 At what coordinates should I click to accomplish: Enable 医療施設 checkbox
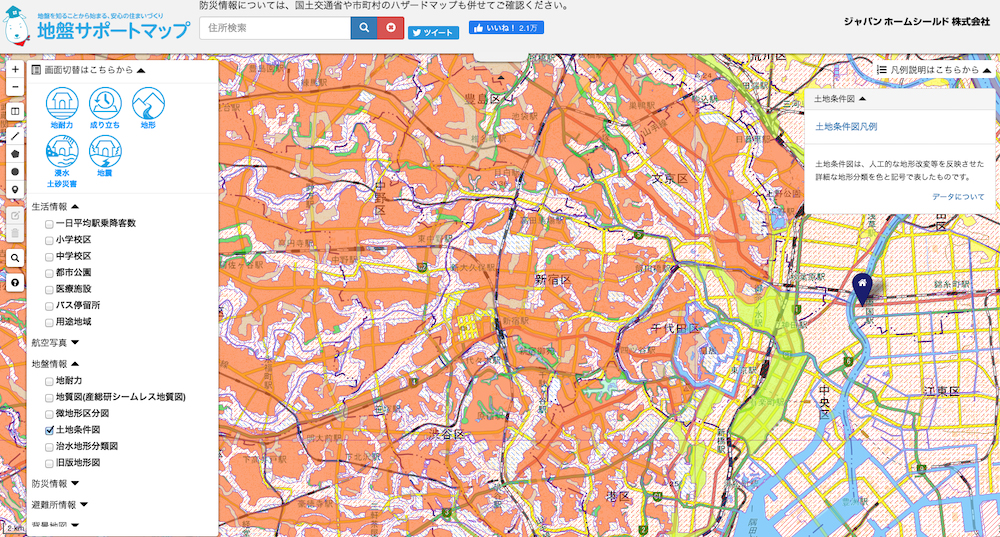tap(49, 290)
